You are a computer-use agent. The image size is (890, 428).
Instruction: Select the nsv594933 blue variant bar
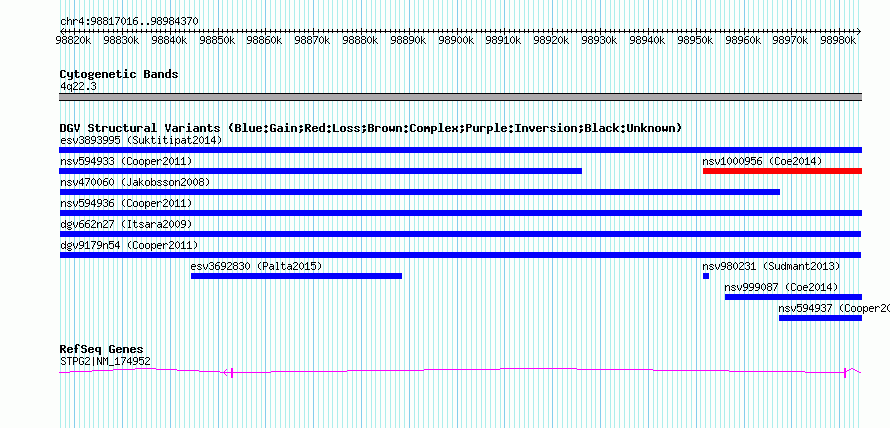tap(321, 171)
